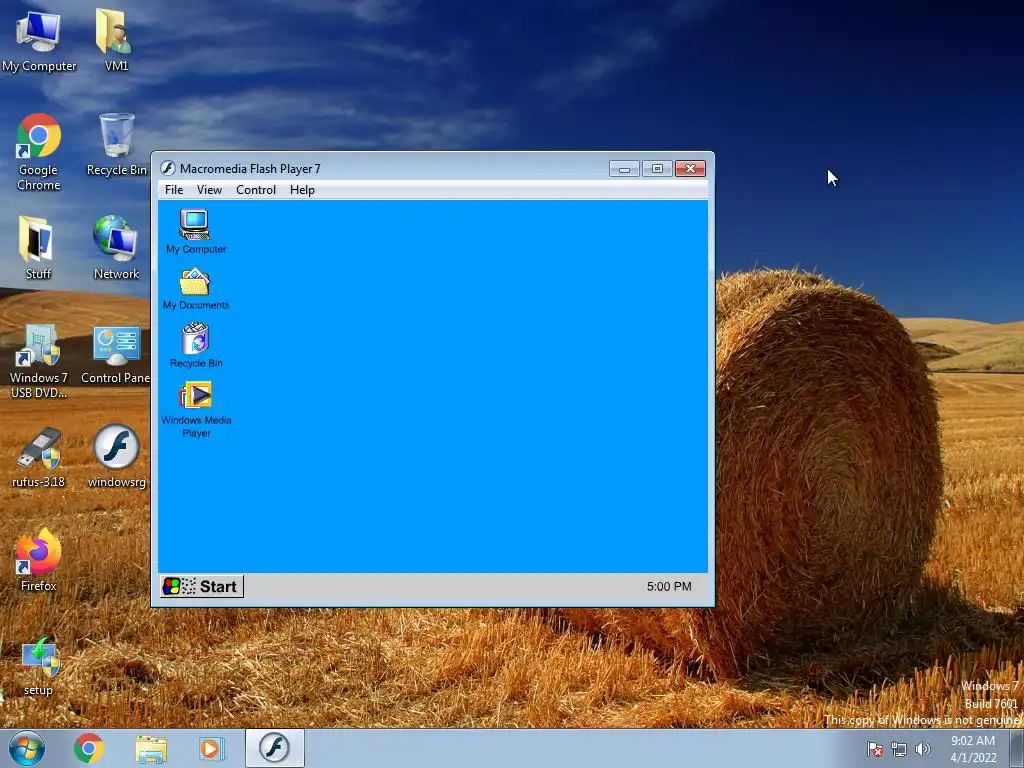This screenshot has width=1024, height=768.
Task: Open Windows Explorer from the taskbar
Action: pos(151,748)
